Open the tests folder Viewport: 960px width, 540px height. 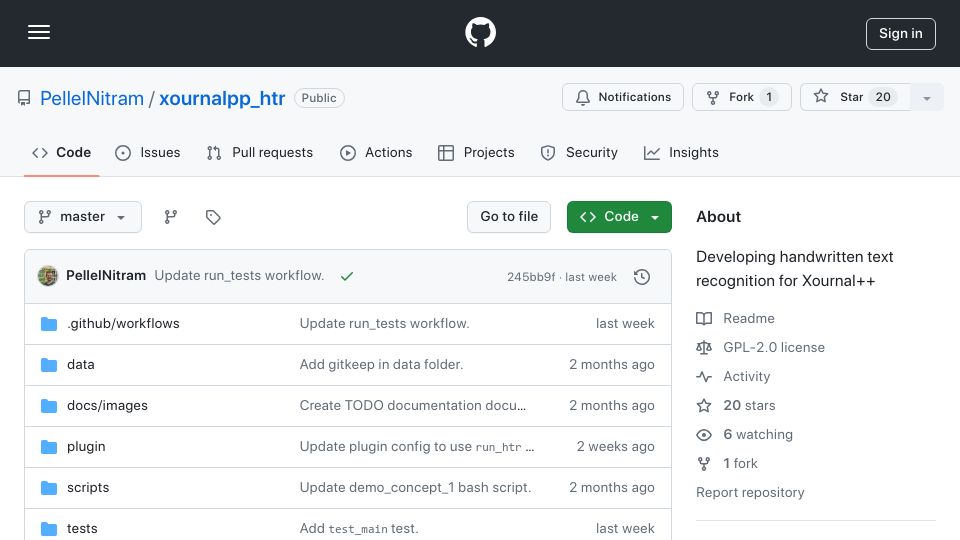pyautogui.click(x=82, y=528)
